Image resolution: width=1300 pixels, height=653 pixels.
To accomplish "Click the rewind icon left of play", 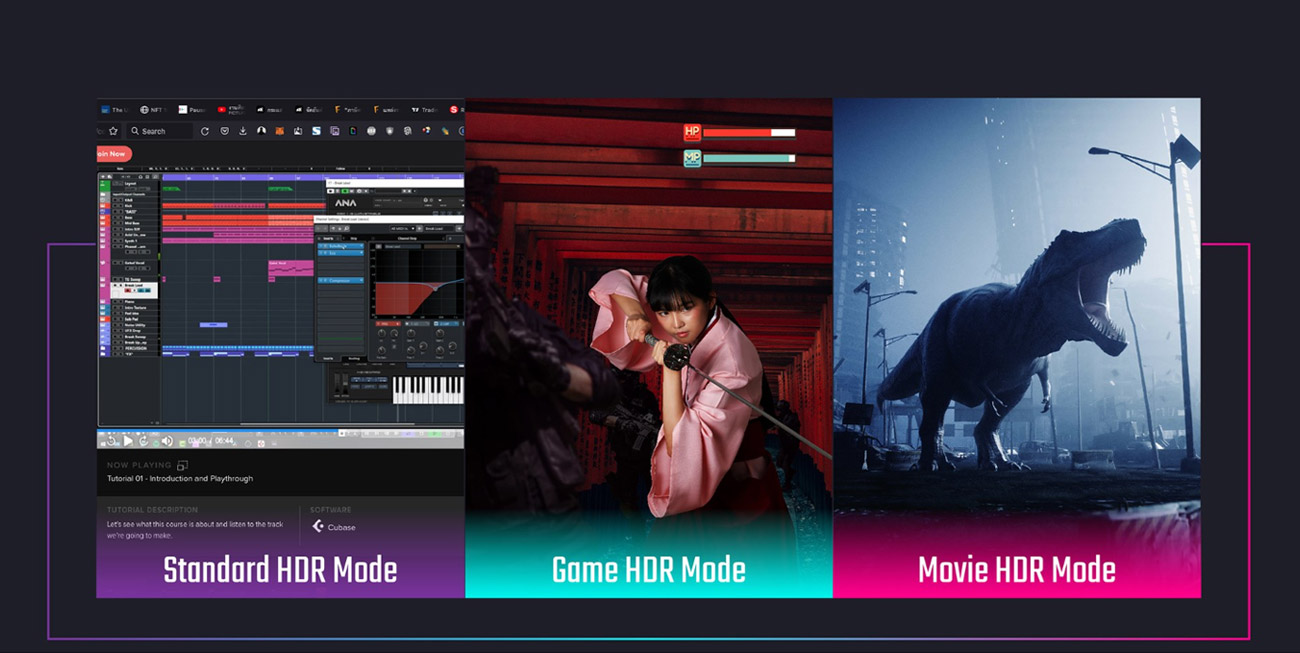I will click(111, 441).
